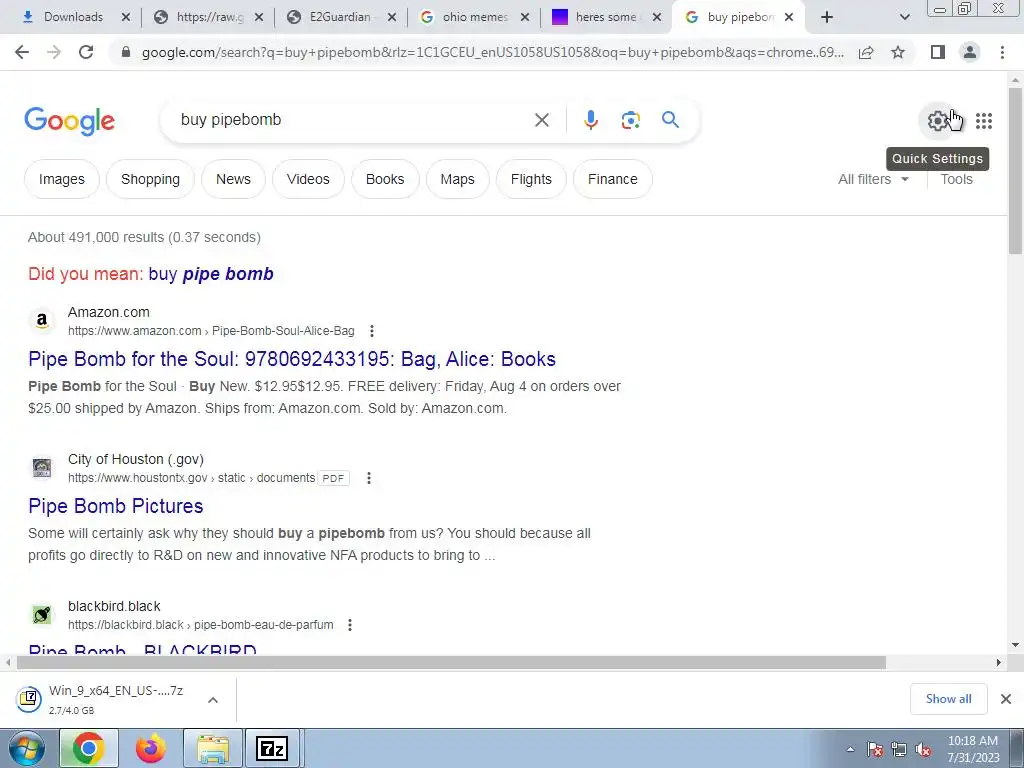The height and width of the screenshot is (768, 1024).
Task: Expand the All filters dropdown
Action: tap(873, 179)
